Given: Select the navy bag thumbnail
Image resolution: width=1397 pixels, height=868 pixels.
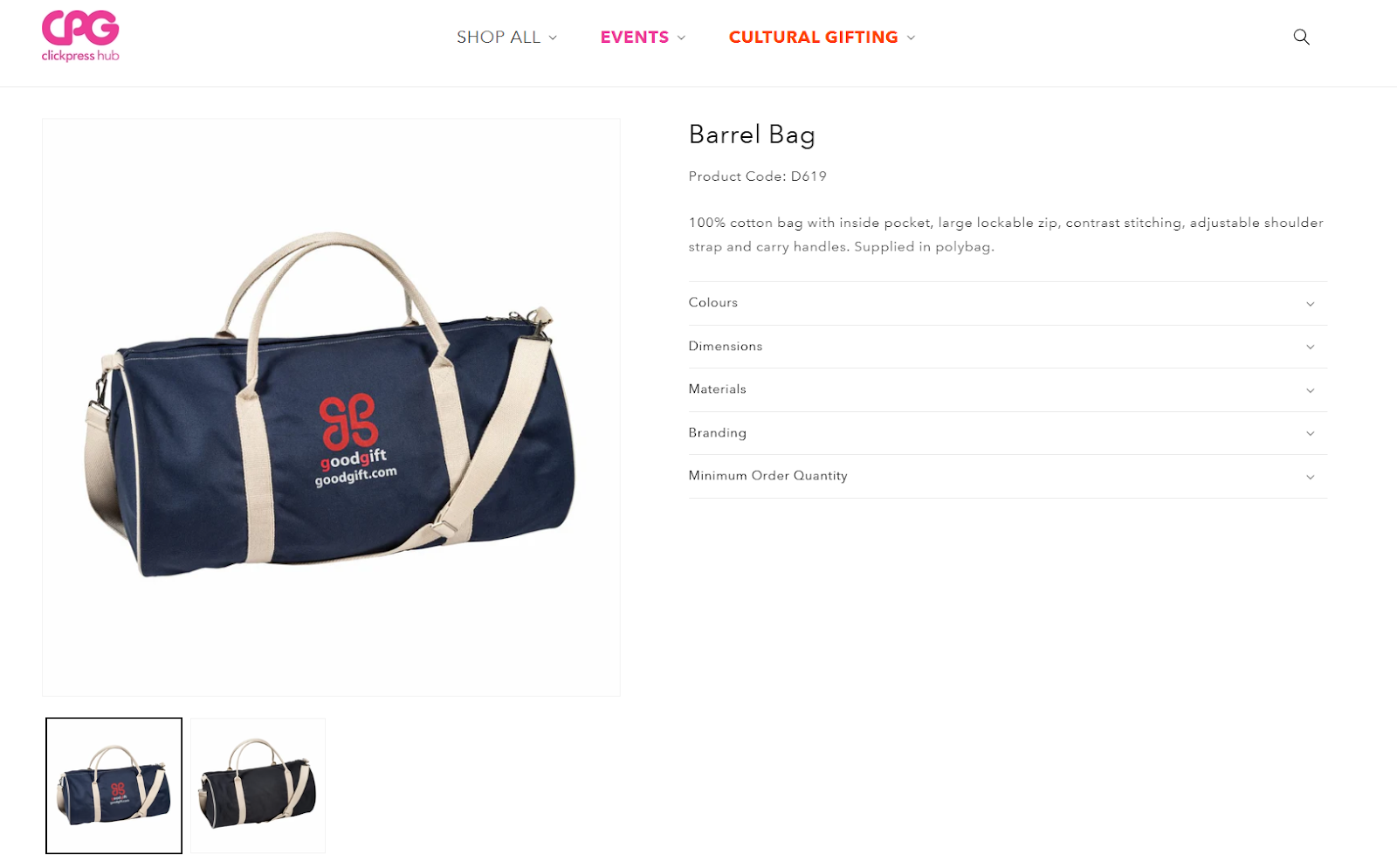Looking at the screenshot, I should (114, 785).
